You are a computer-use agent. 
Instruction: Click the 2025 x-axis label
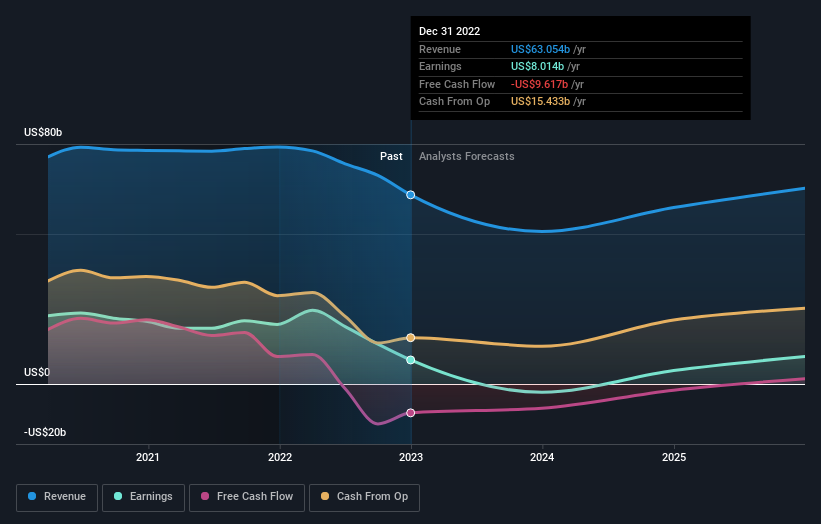point(674,457)
